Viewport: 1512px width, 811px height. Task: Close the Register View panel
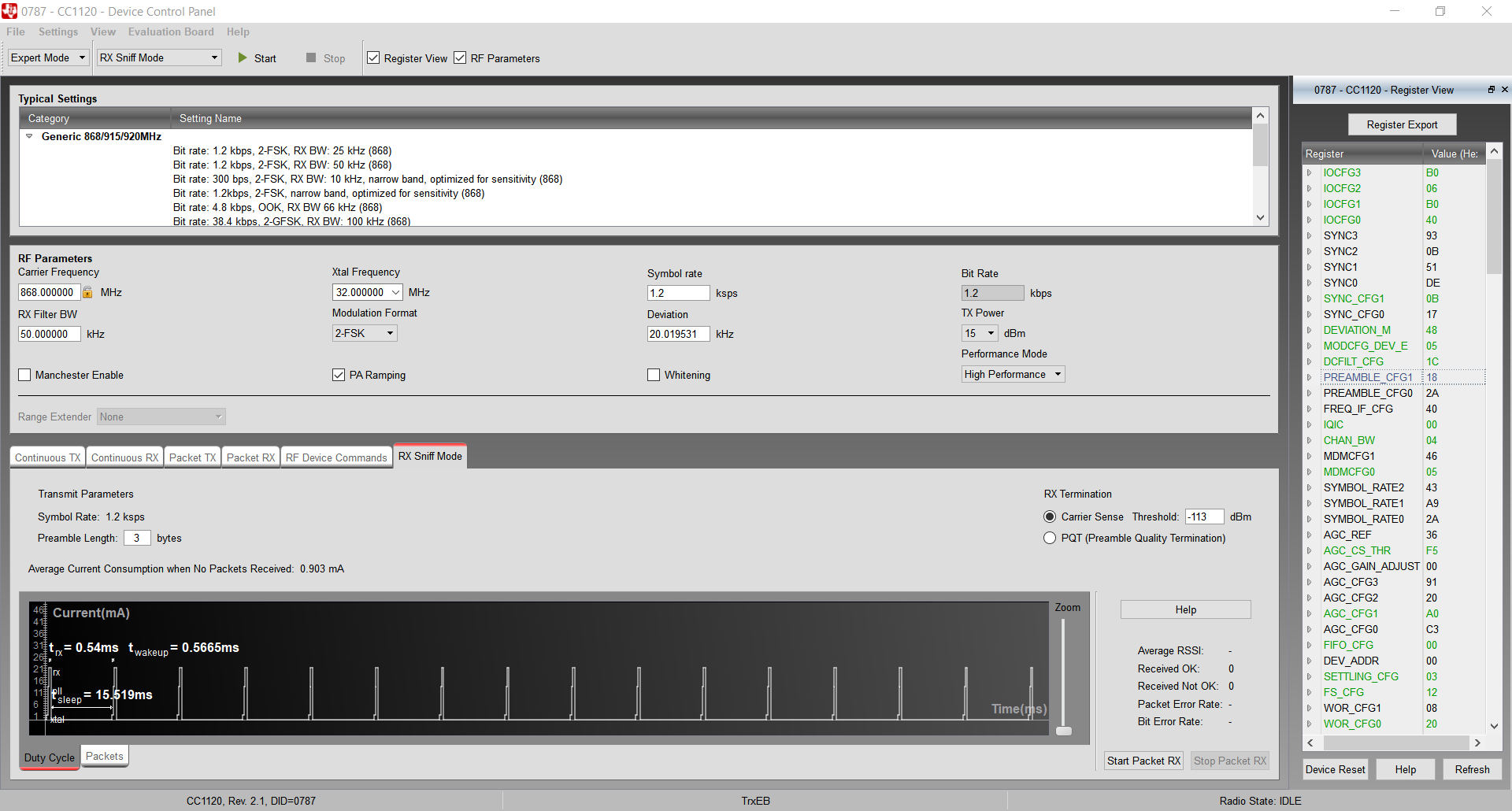1505,90
